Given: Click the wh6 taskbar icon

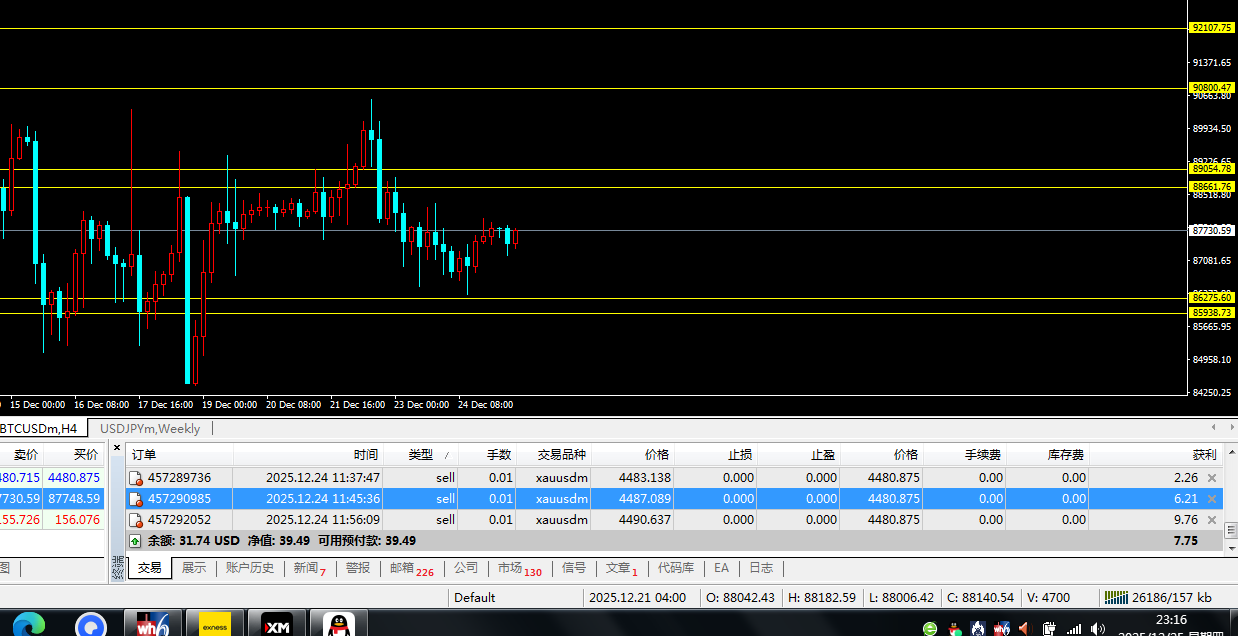Looking at the screenshot, I should coord(154,624).
